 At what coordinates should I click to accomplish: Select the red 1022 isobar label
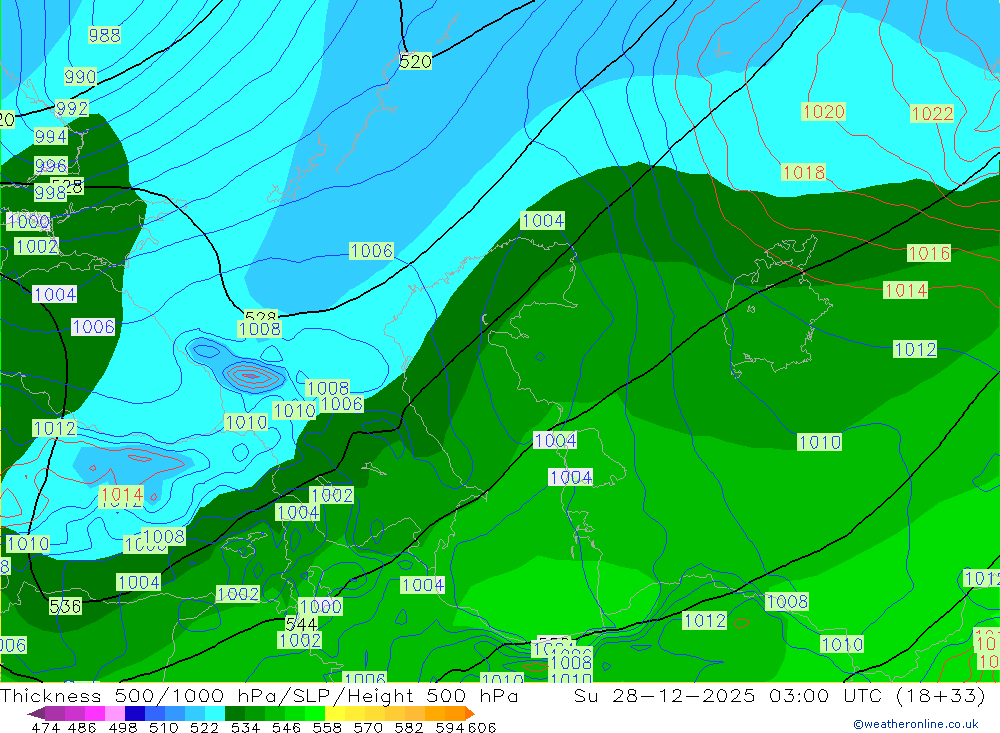pyautogui.click(x=932, y=114)
